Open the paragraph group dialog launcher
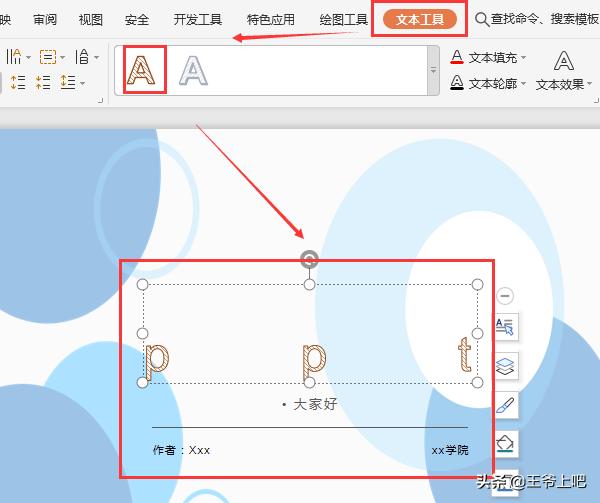This screenshot has width=600, height=503. (x=100, y=101)
